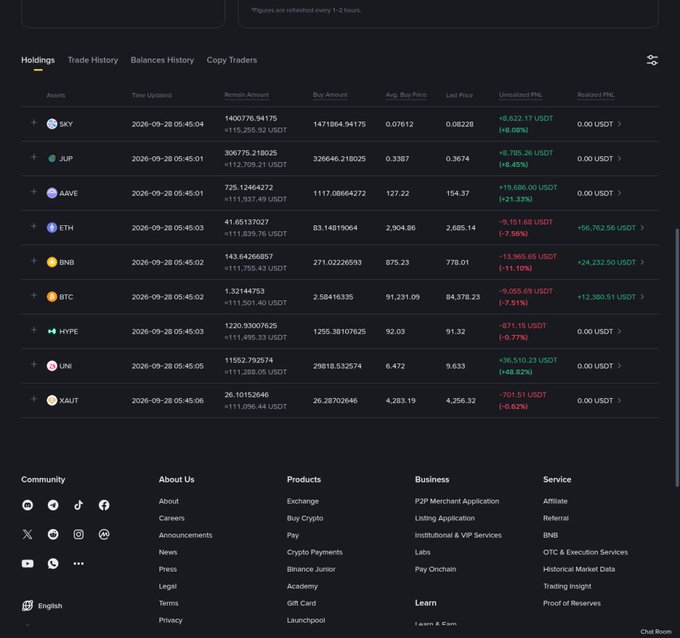Open BTC realized PNL details chevron
The height and width of the screenshot is (638, 680).
pos(642,297)
